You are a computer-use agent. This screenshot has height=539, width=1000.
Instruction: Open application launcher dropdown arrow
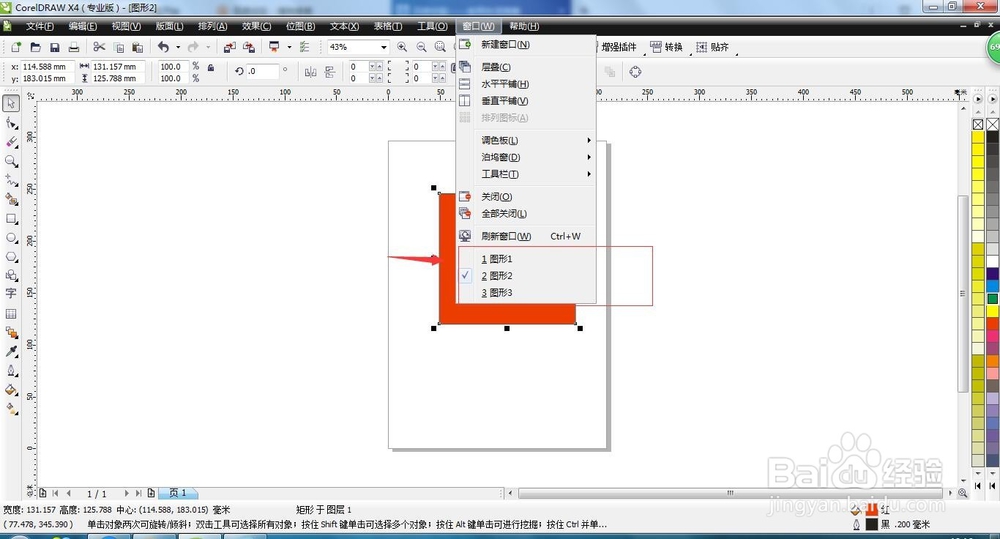(289, 47)
